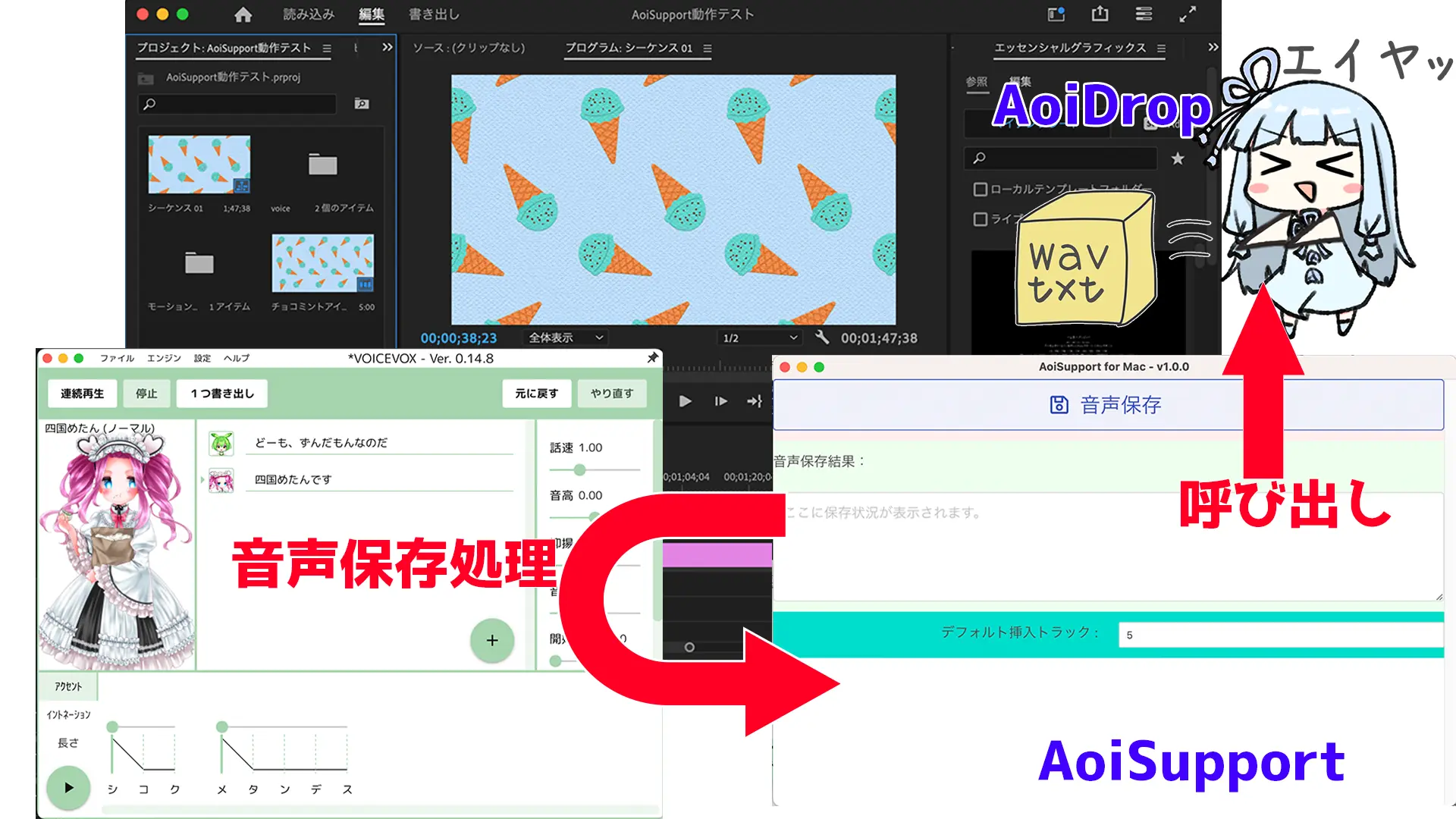
Task: Open the Premiere Pro home screen icon
Action: coord(243,14)
